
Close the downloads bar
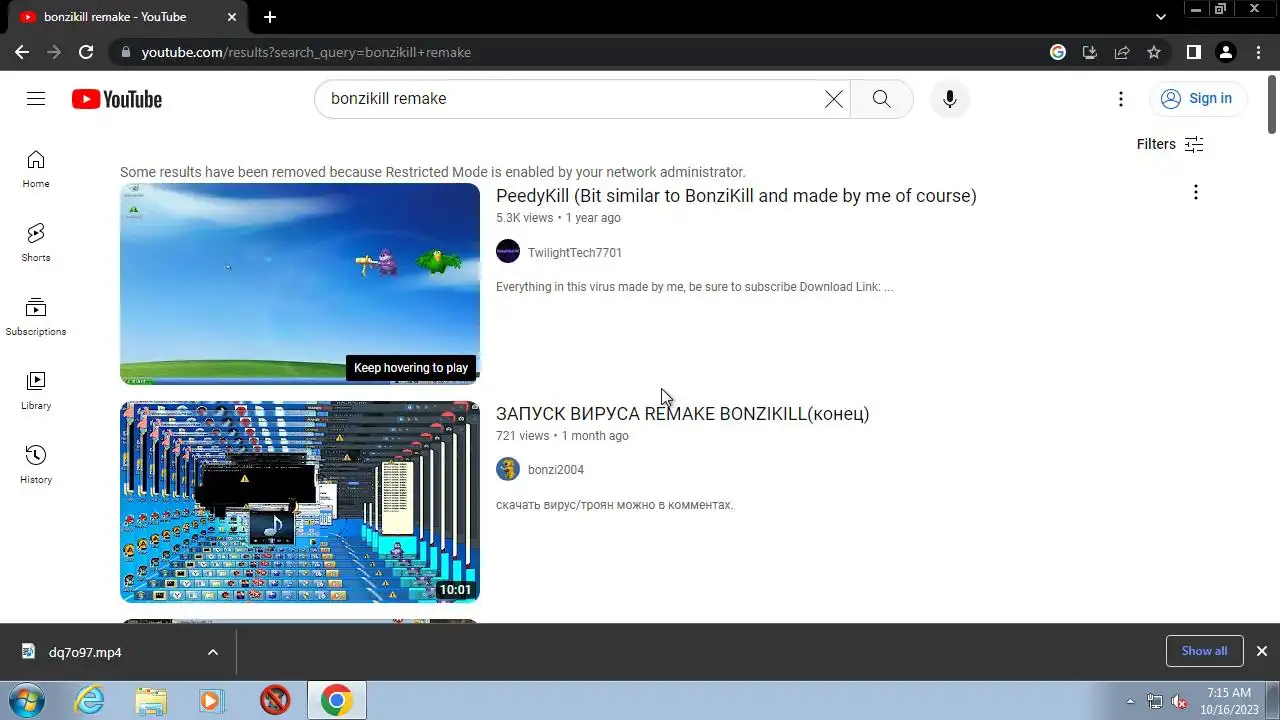[x=1261, y=651]
